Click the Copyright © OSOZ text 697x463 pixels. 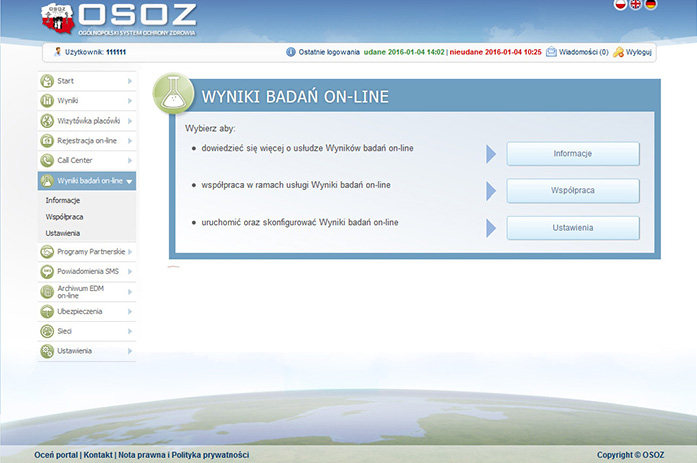[x=630, y=455]
